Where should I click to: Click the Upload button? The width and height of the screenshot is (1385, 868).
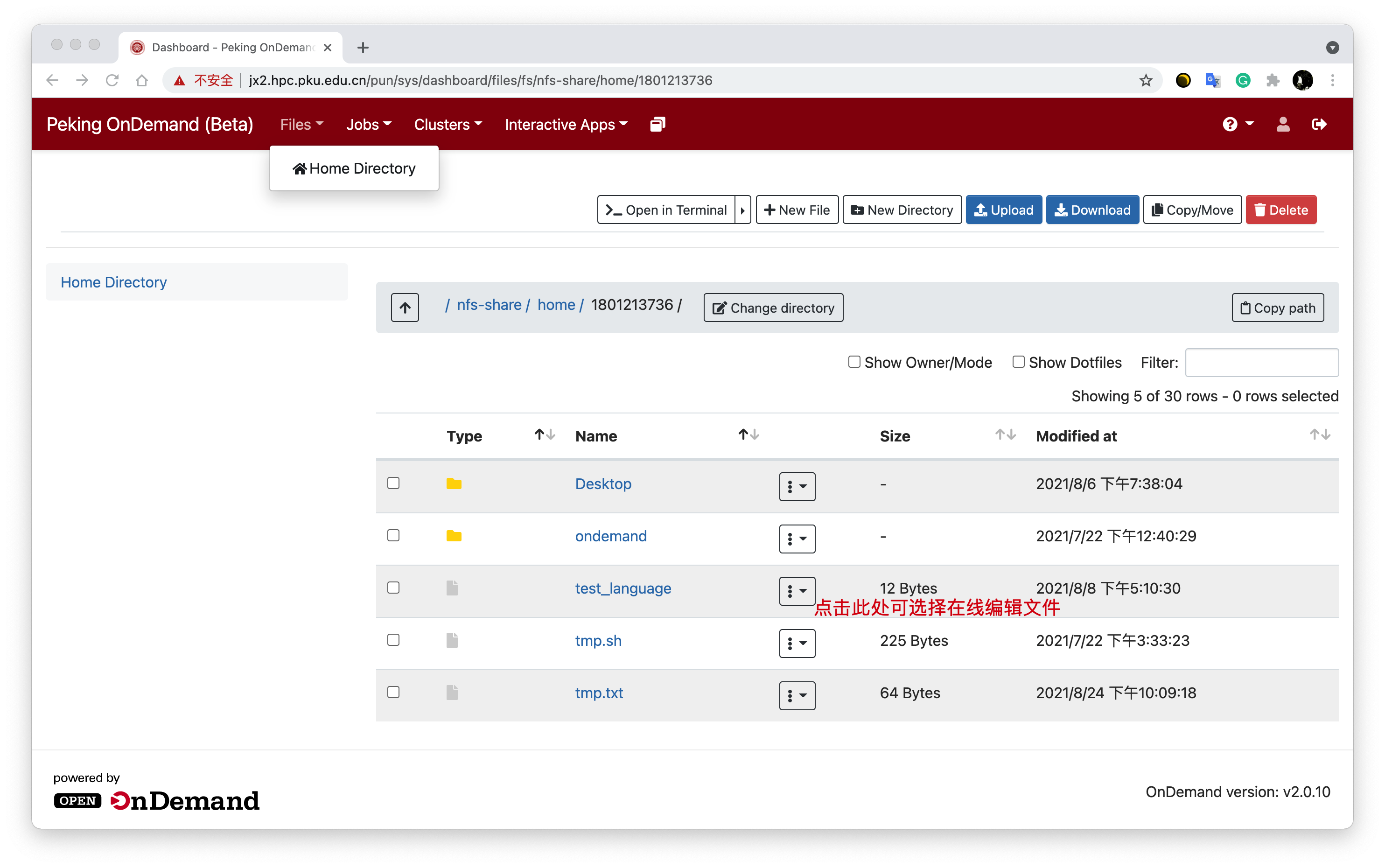(x=1003, y=210)
